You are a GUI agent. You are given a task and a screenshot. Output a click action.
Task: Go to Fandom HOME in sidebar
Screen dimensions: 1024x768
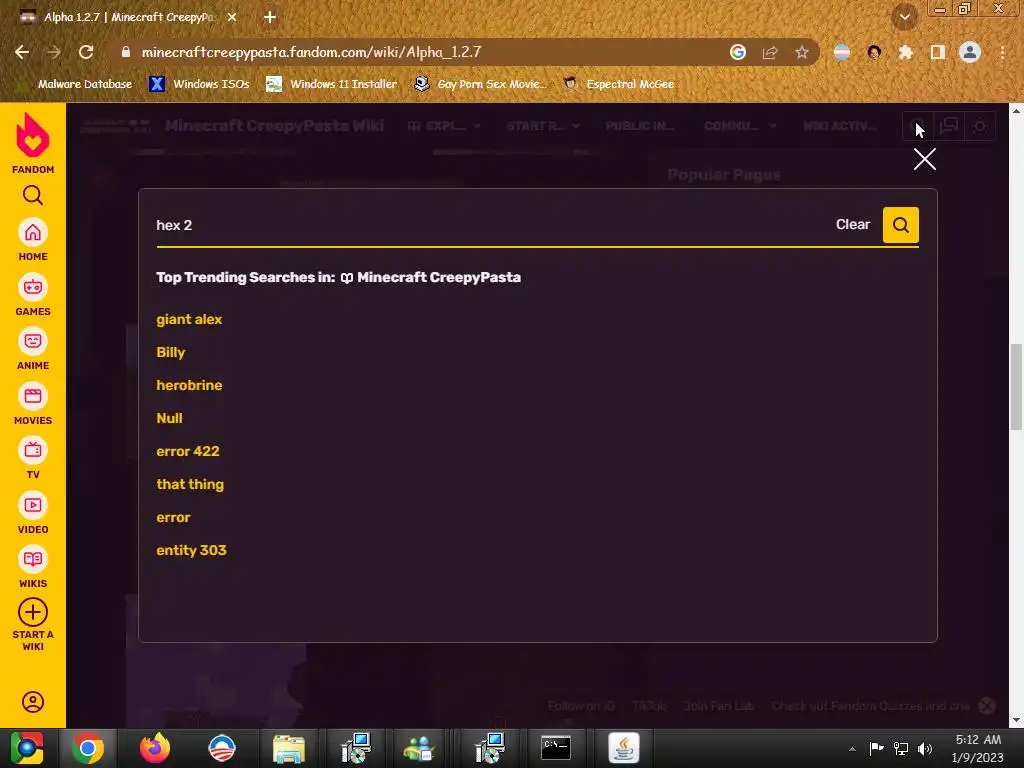pyautogui.click(x=33, y=240)
